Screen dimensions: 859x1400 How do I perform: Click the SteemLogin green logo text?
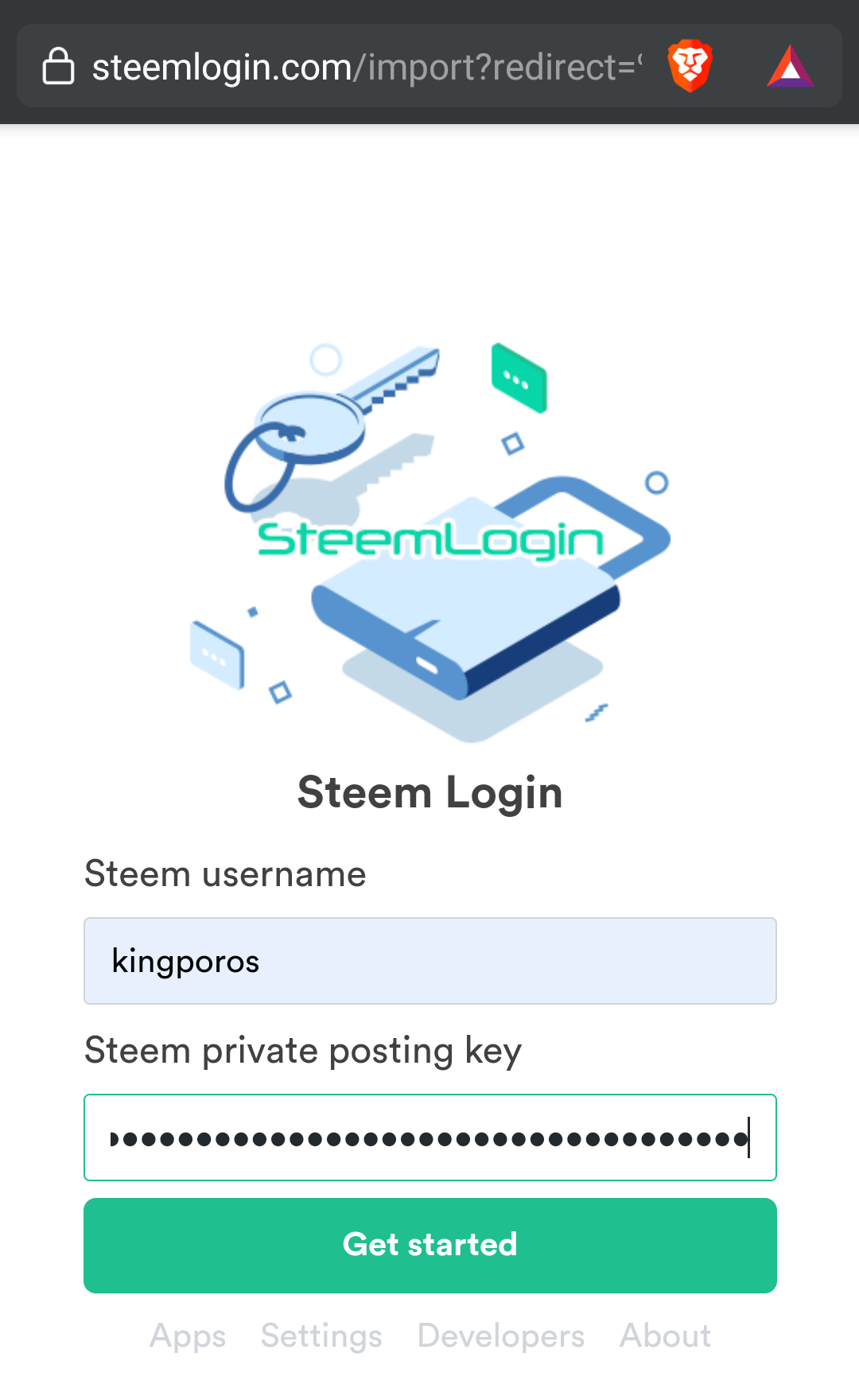coord(430,540)
